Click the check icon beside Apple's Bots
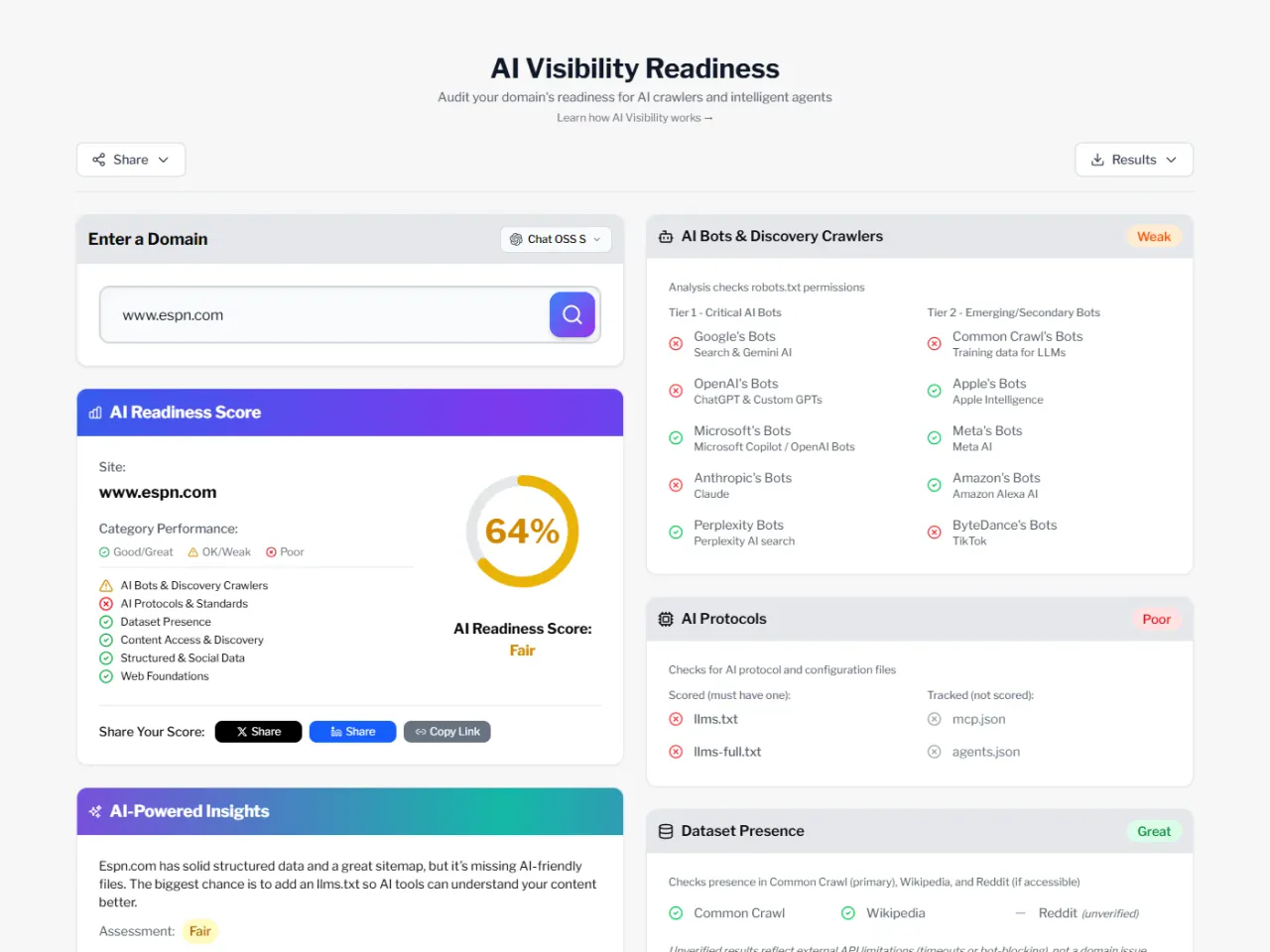The height and width of the screenshot is (952, 1270). coord(935,391)
